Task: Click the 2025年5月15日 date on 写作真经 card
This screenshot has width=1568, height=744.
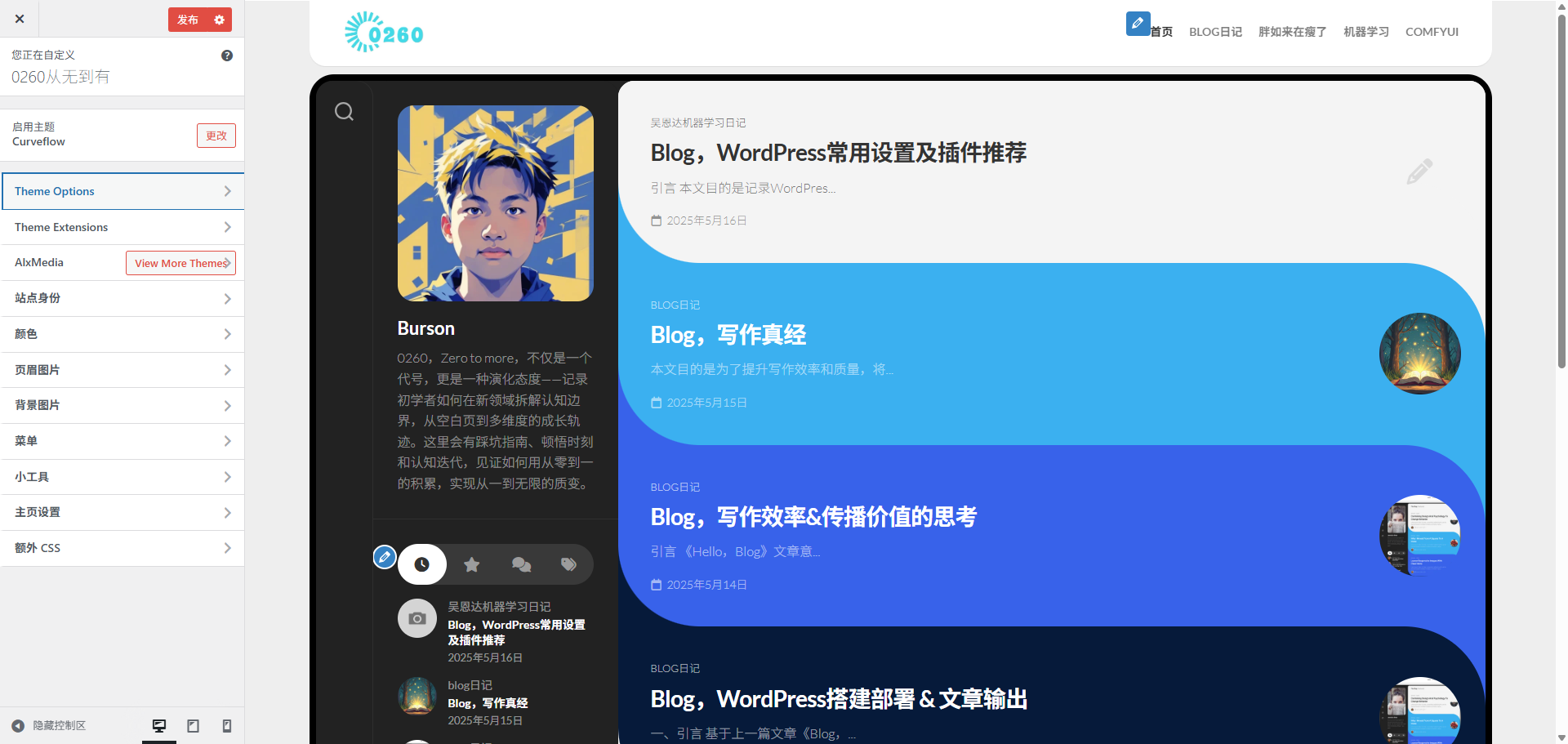Action: pyautogui.click(x=706, y=403)
